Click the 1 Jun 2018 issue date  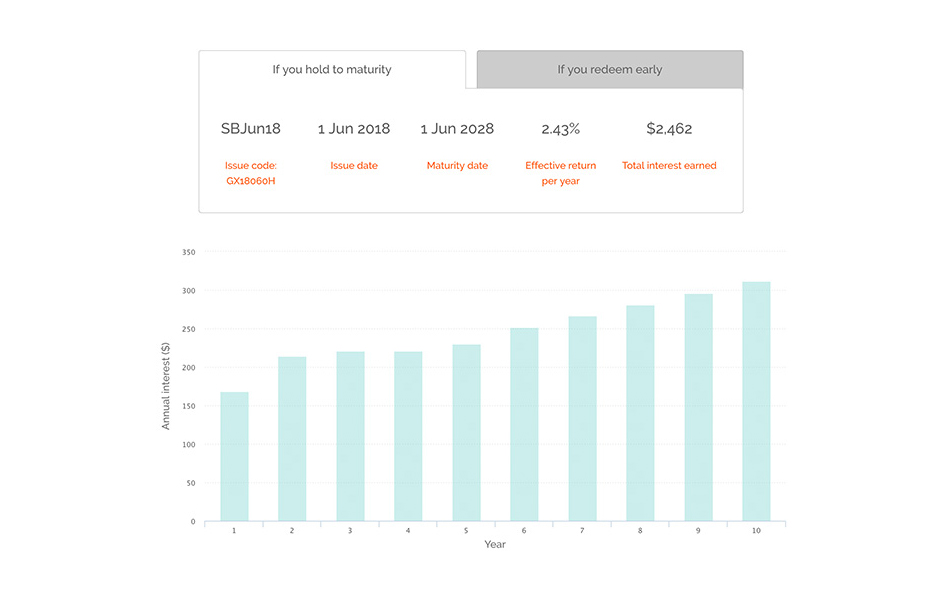coord(354,129)
